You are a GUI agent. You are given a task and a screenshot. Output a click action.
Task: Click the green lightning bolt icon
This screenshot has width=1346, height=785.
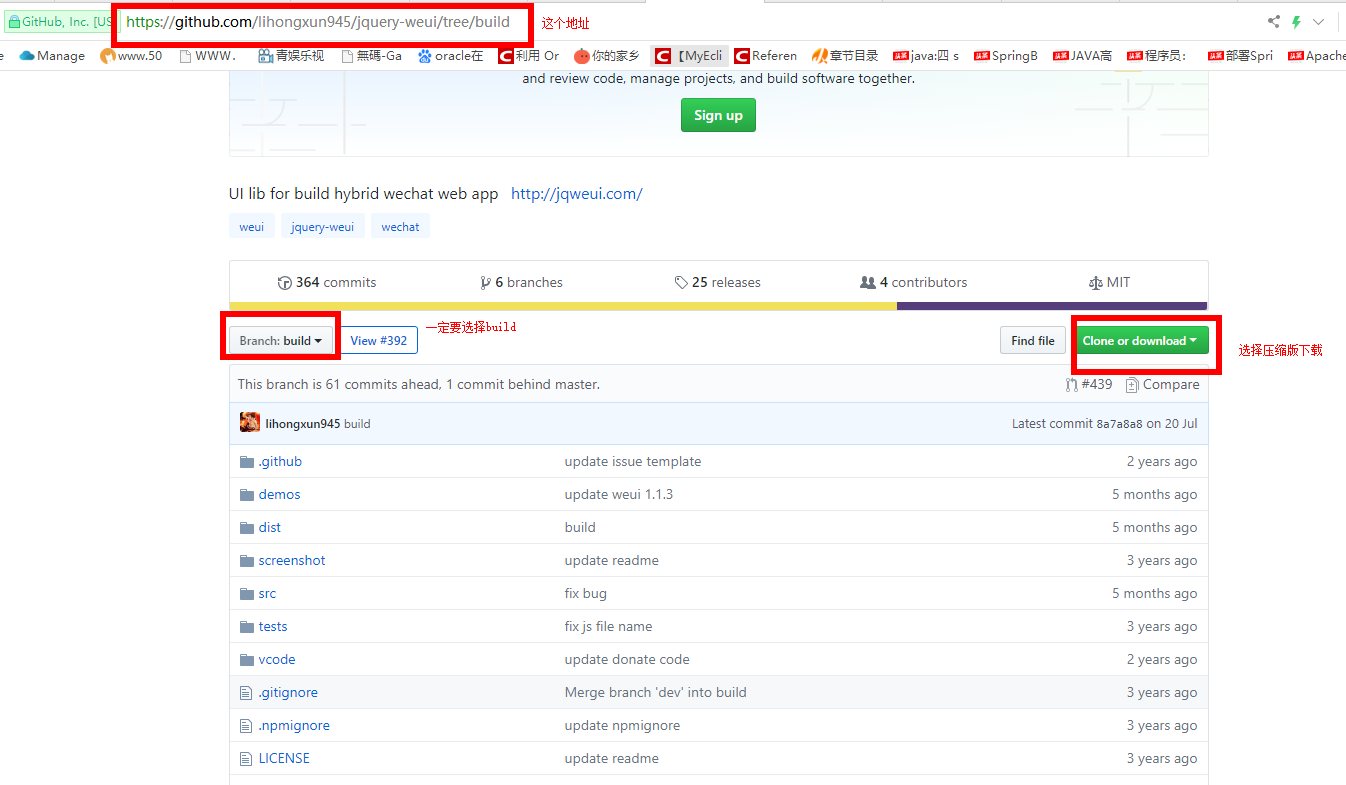1297,22
